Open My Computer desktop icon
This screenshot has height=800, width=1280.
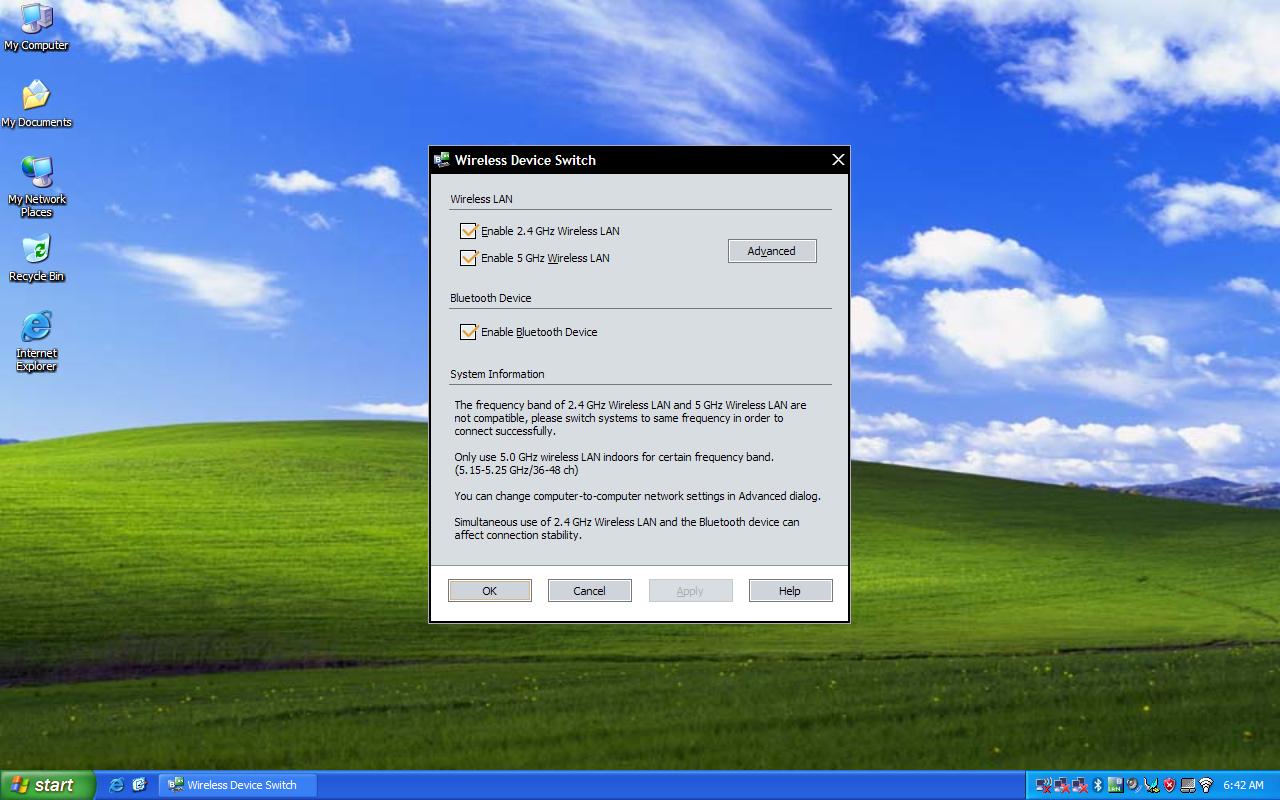tap(36, 28)
